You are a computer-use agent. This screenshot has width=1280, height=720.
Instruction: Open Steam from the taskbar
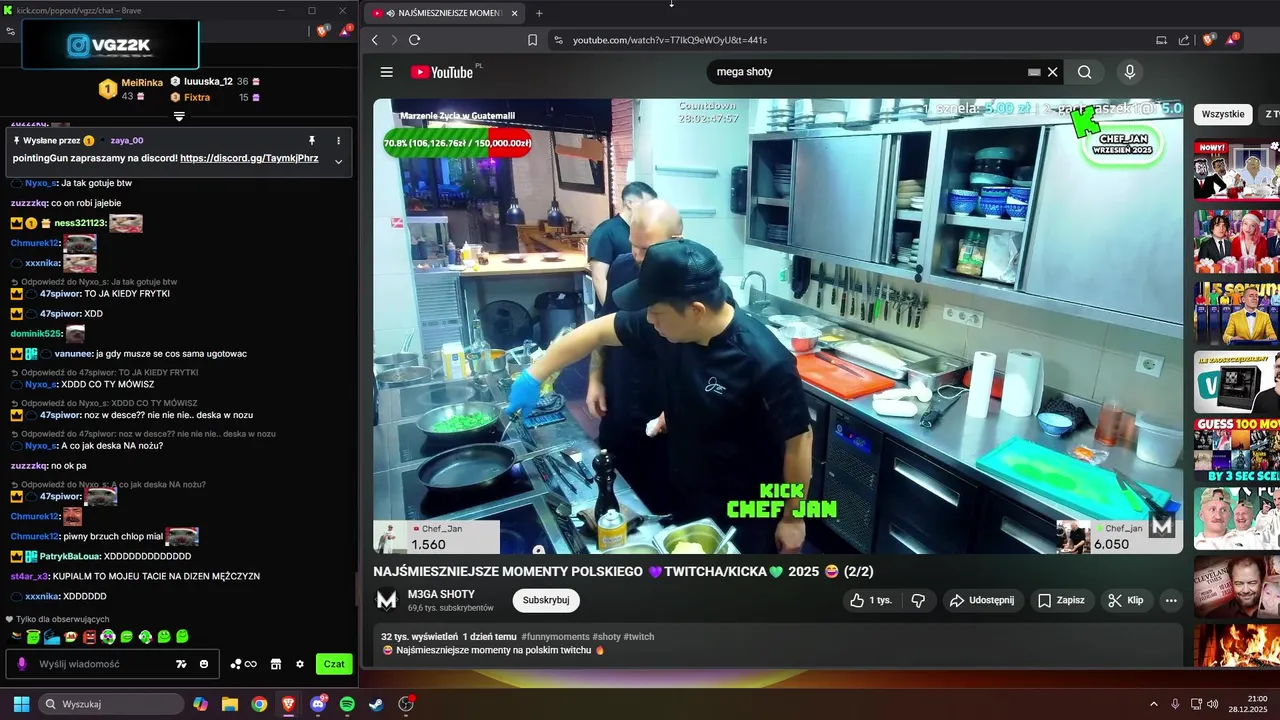[x=376, y=704]
